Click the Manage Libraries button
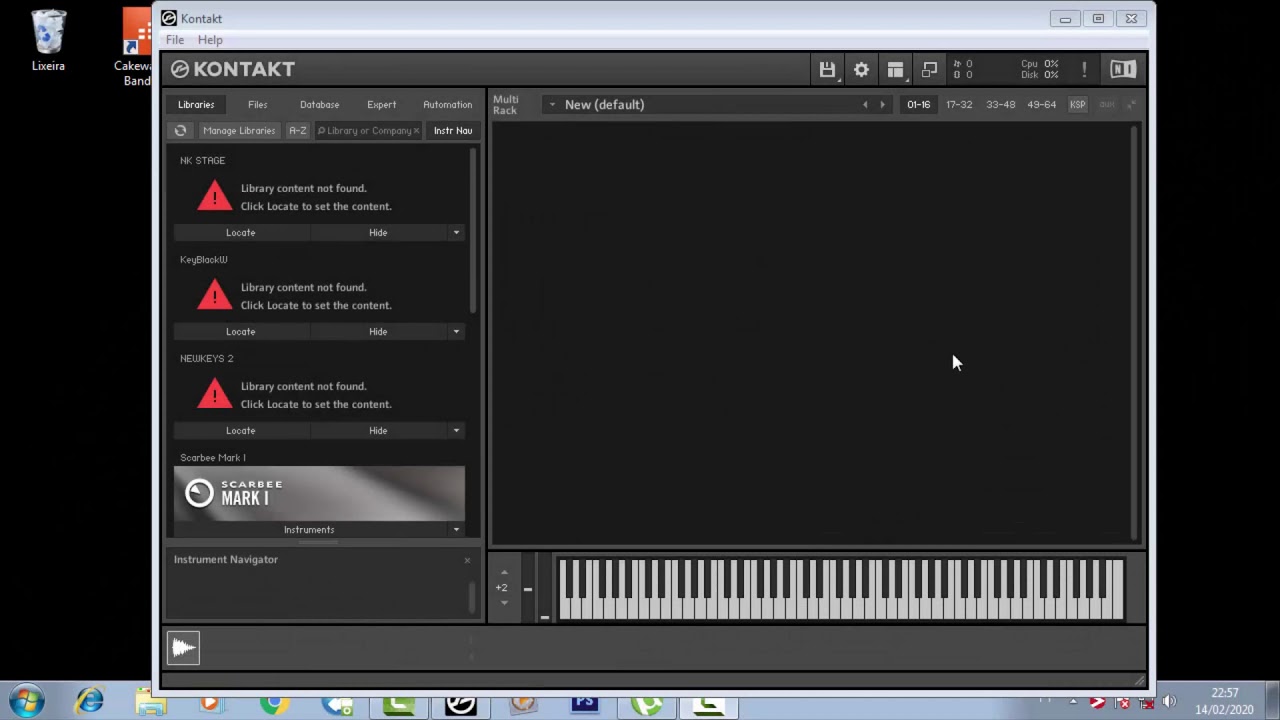1280x720 pixels. click(x=239, y=130)
